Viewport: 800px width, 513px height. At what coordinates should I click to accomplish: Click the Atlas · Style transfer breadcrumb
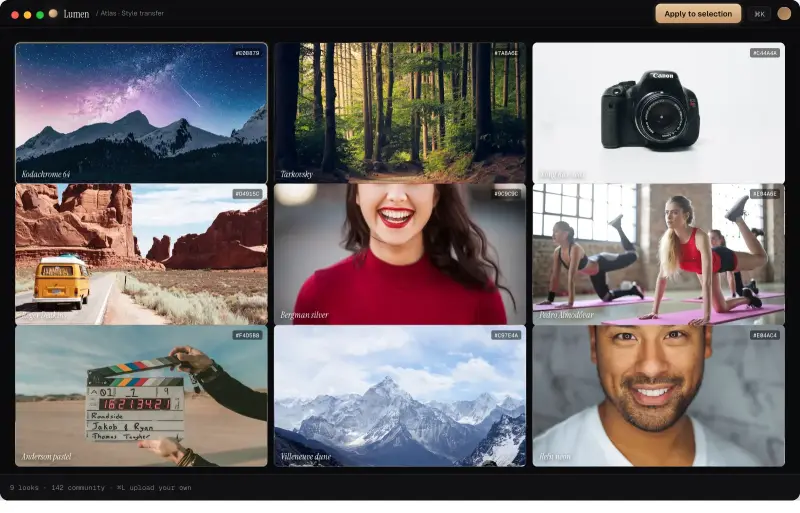click(x=131, y=13)
